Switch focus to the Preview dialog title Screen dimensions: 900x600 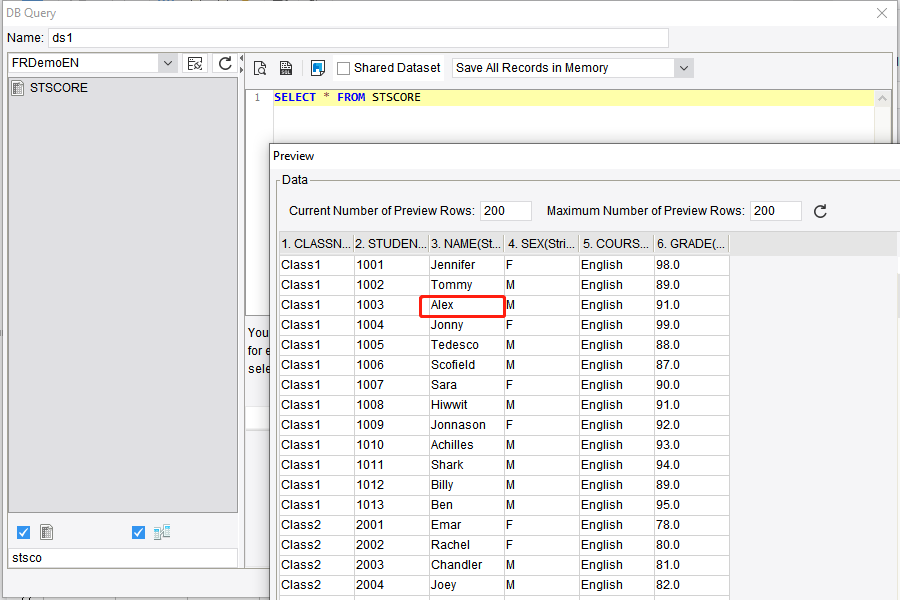[x=295, y=156]
